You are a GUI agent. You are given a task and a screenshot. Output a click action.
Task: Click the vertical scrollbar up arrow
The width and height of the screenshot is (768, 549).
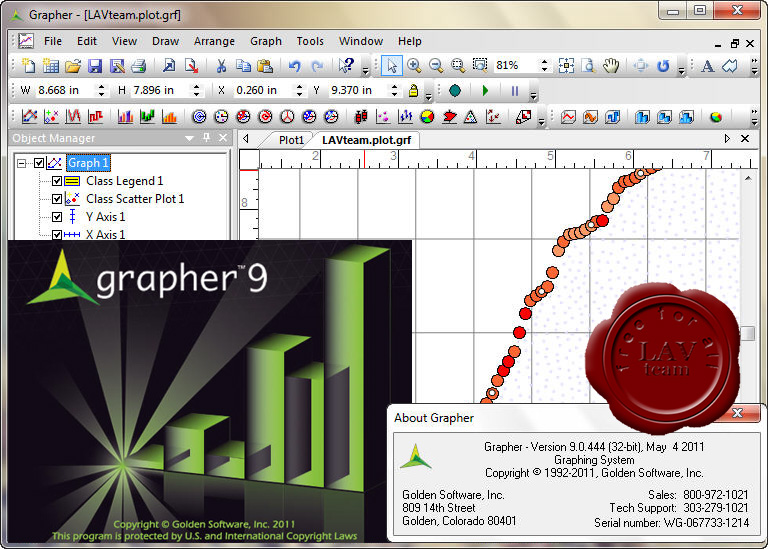[x=748, y=178]
